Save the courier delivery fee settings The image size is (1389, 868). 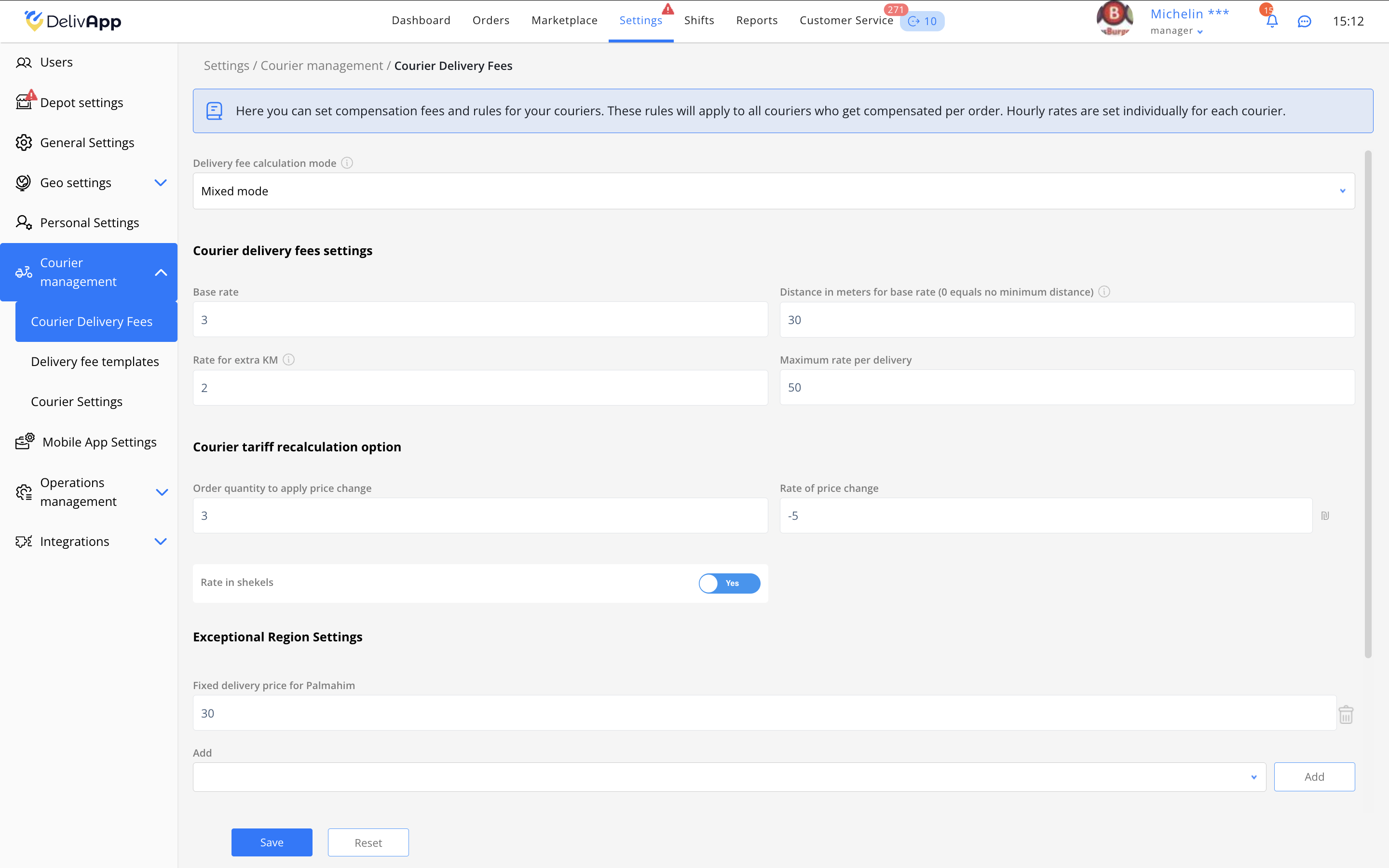(272, 842)
